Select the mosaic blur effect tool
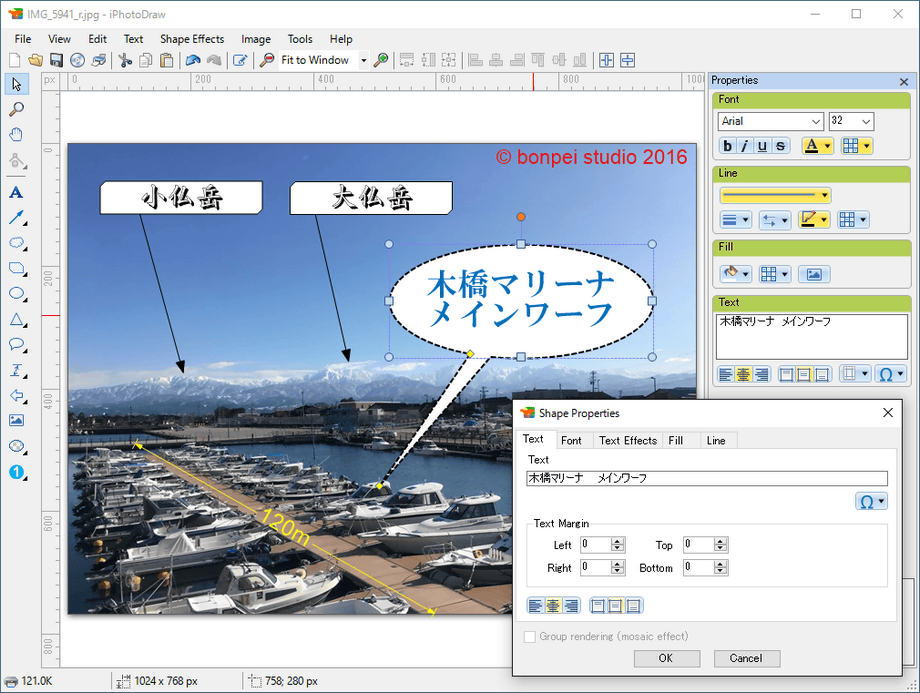The width and height of the screenshot is (920, 693). [16, 446]
